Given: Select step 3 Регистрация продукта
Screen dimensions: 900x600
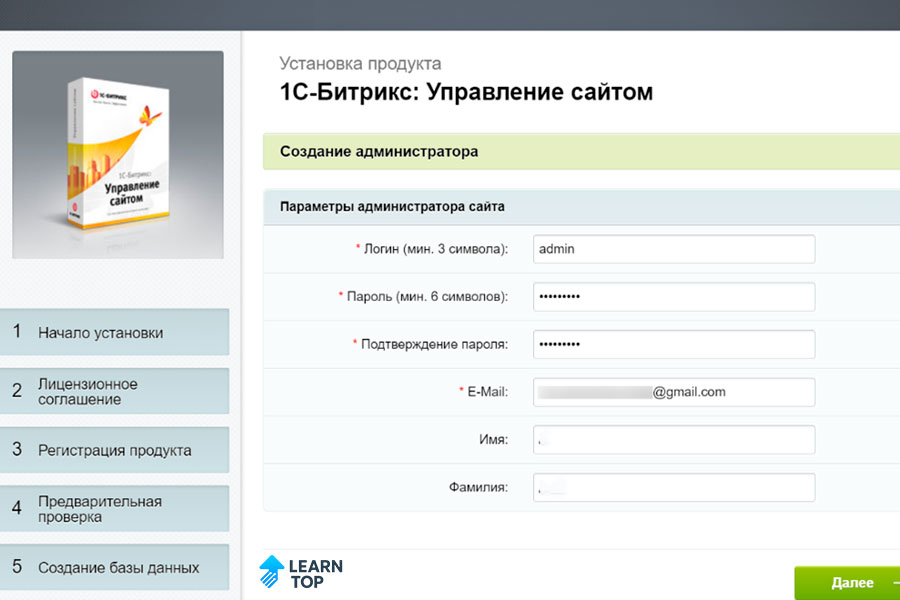Looking at the screenshot, I should pos(114,450).
